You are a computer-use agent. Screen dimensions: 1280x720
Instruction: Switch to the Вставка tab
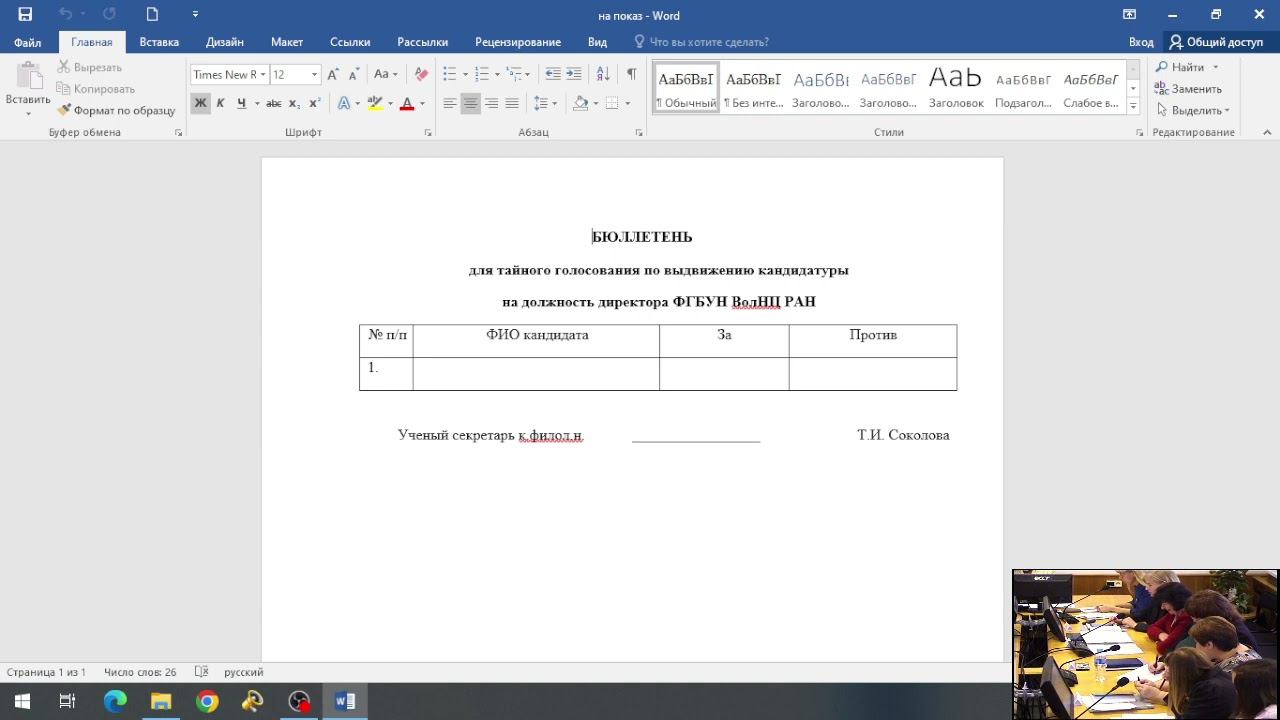click(159, 42)
